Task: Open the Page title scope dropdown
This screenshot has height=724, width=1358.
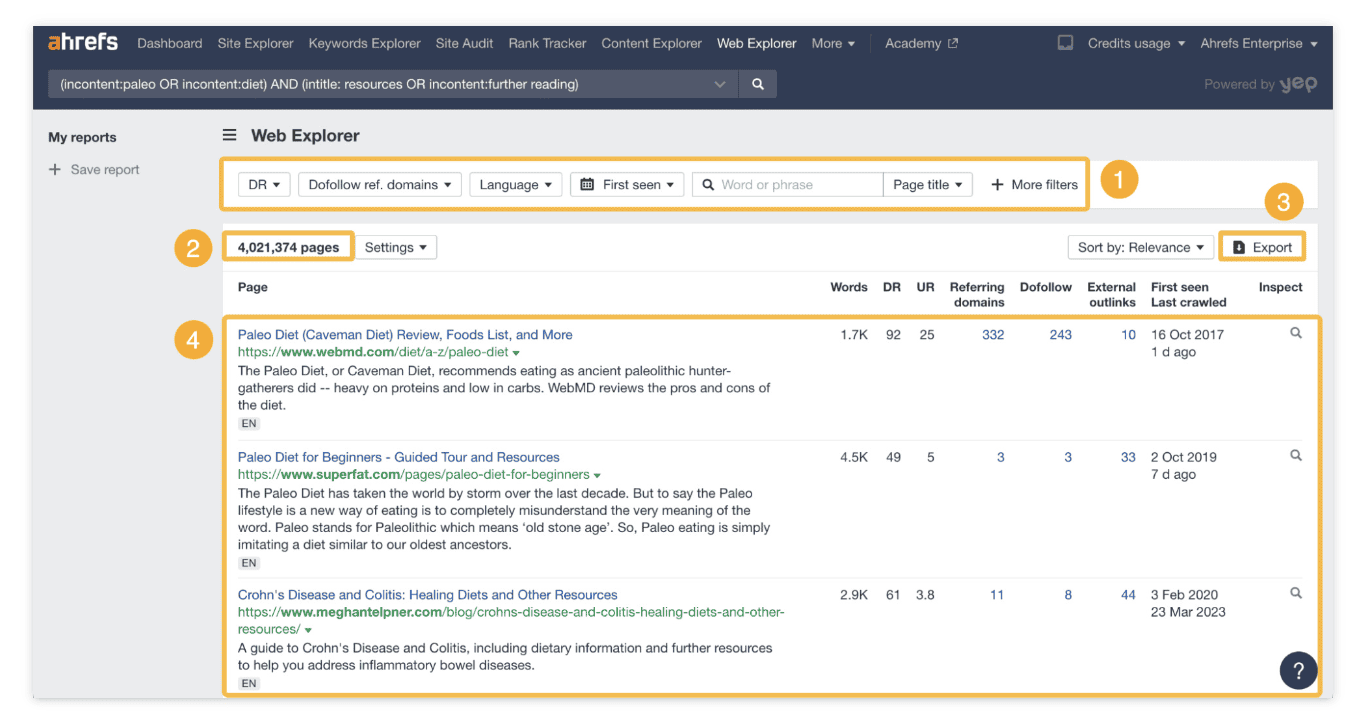Action: click(928, 184)
